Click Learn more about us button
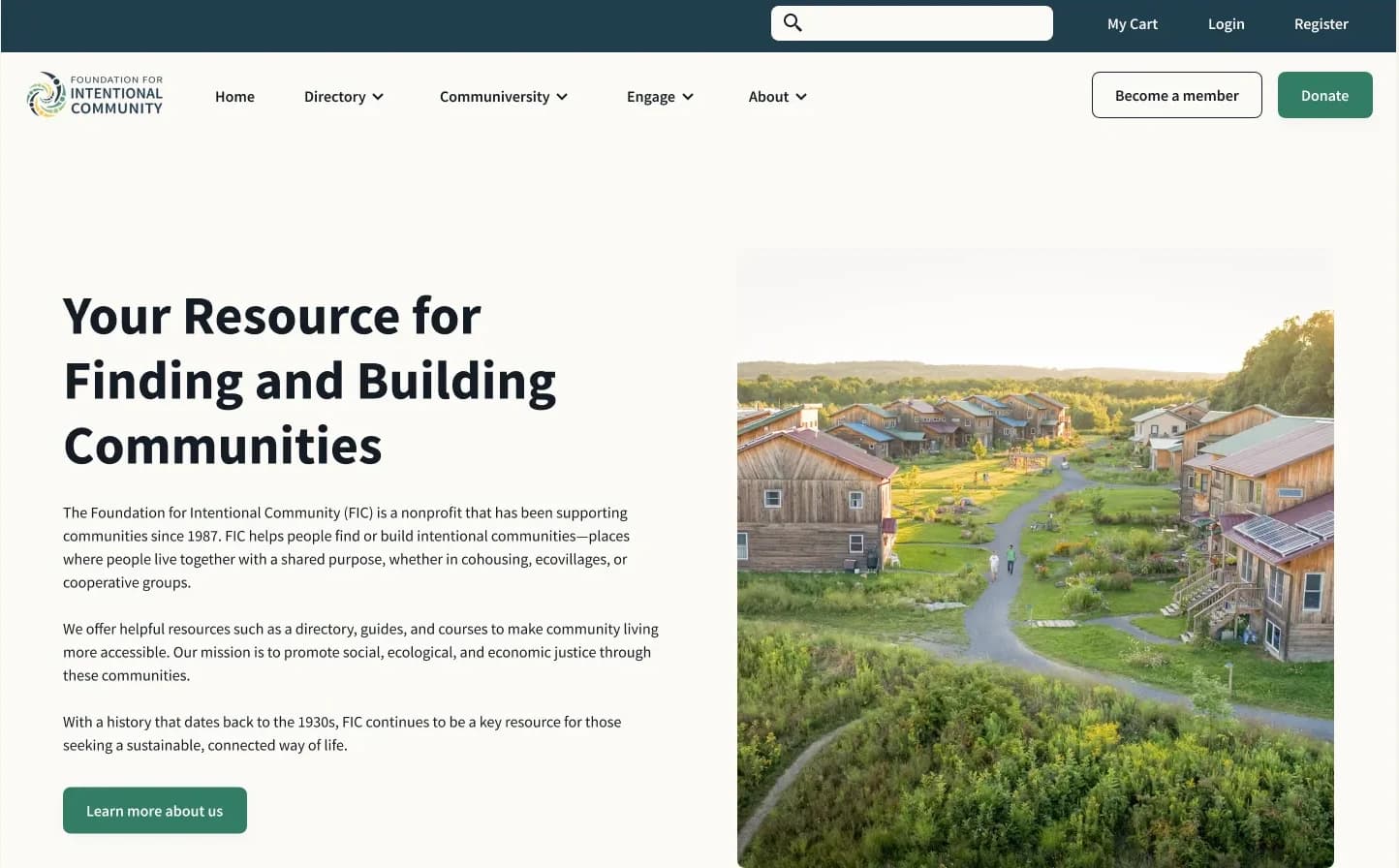This screenshot has height=868, width=1399. [x=155, y=810]
